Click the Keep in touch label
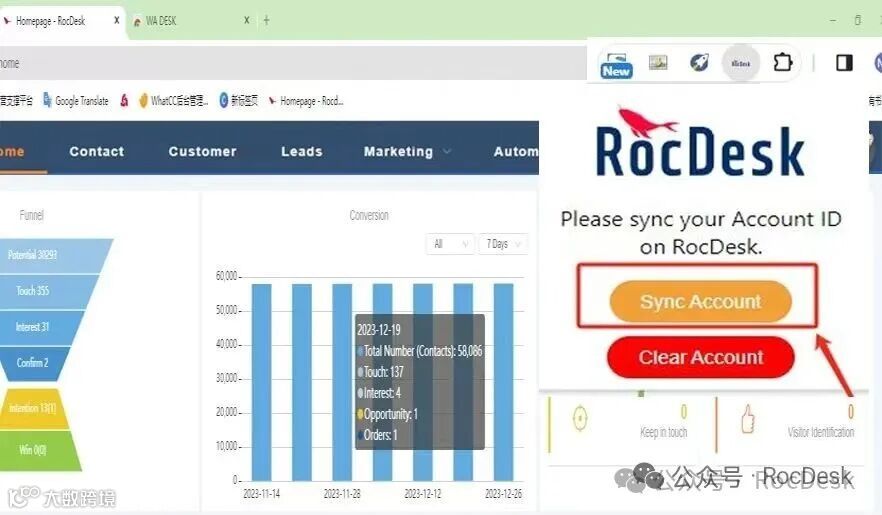 664,432
